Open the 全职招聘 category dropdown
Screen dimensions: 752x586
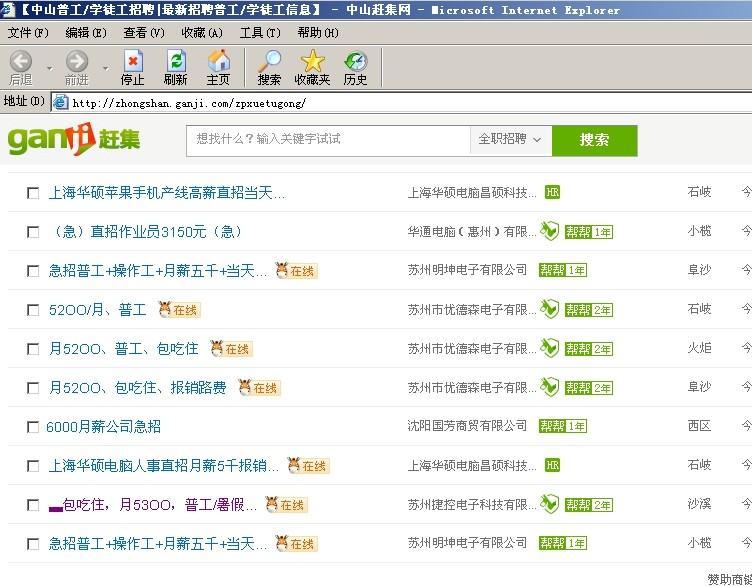click(511, 140)
